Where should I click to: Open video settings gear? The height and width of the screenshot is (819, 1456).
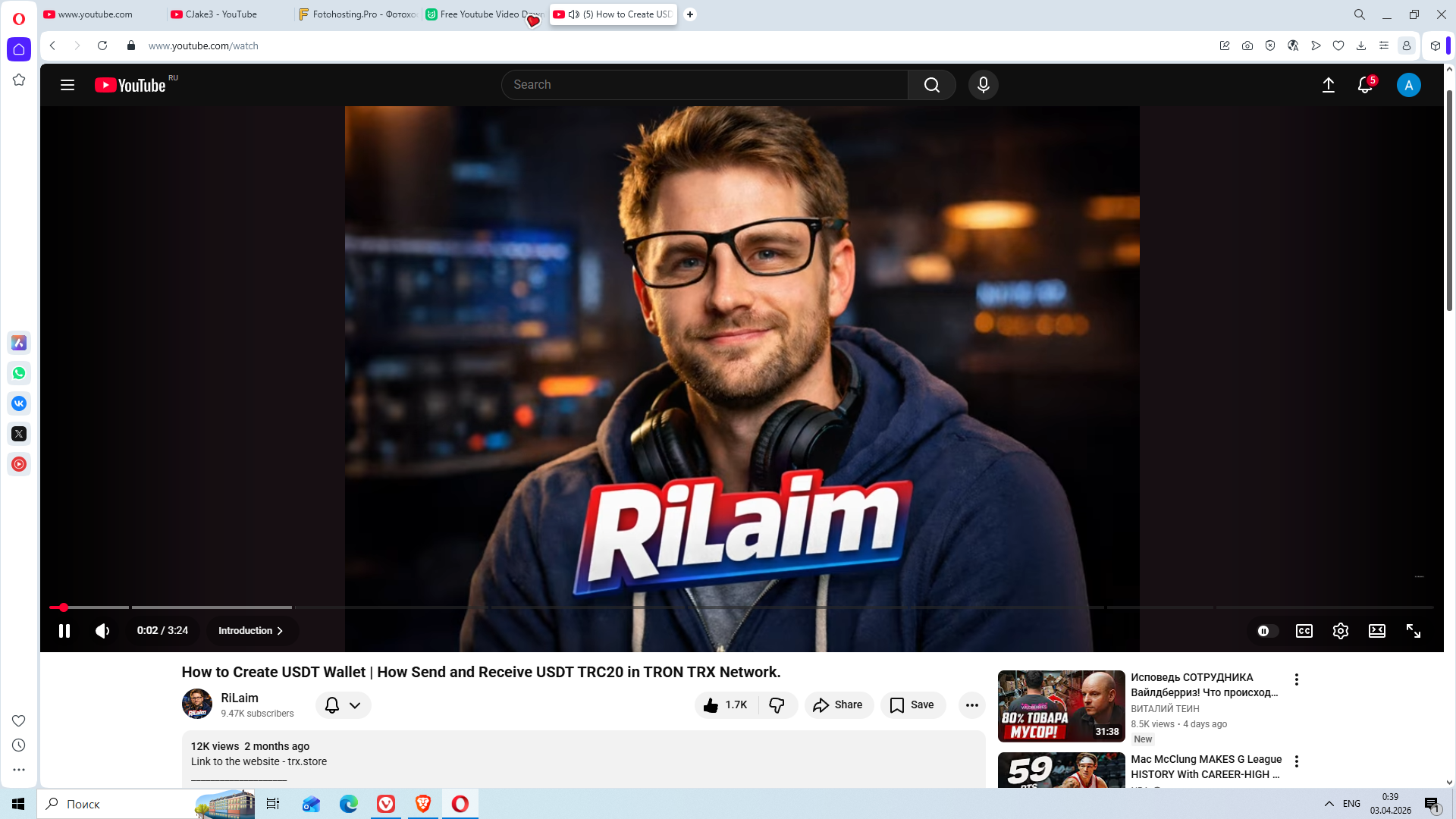click(x=1340, y=631)
